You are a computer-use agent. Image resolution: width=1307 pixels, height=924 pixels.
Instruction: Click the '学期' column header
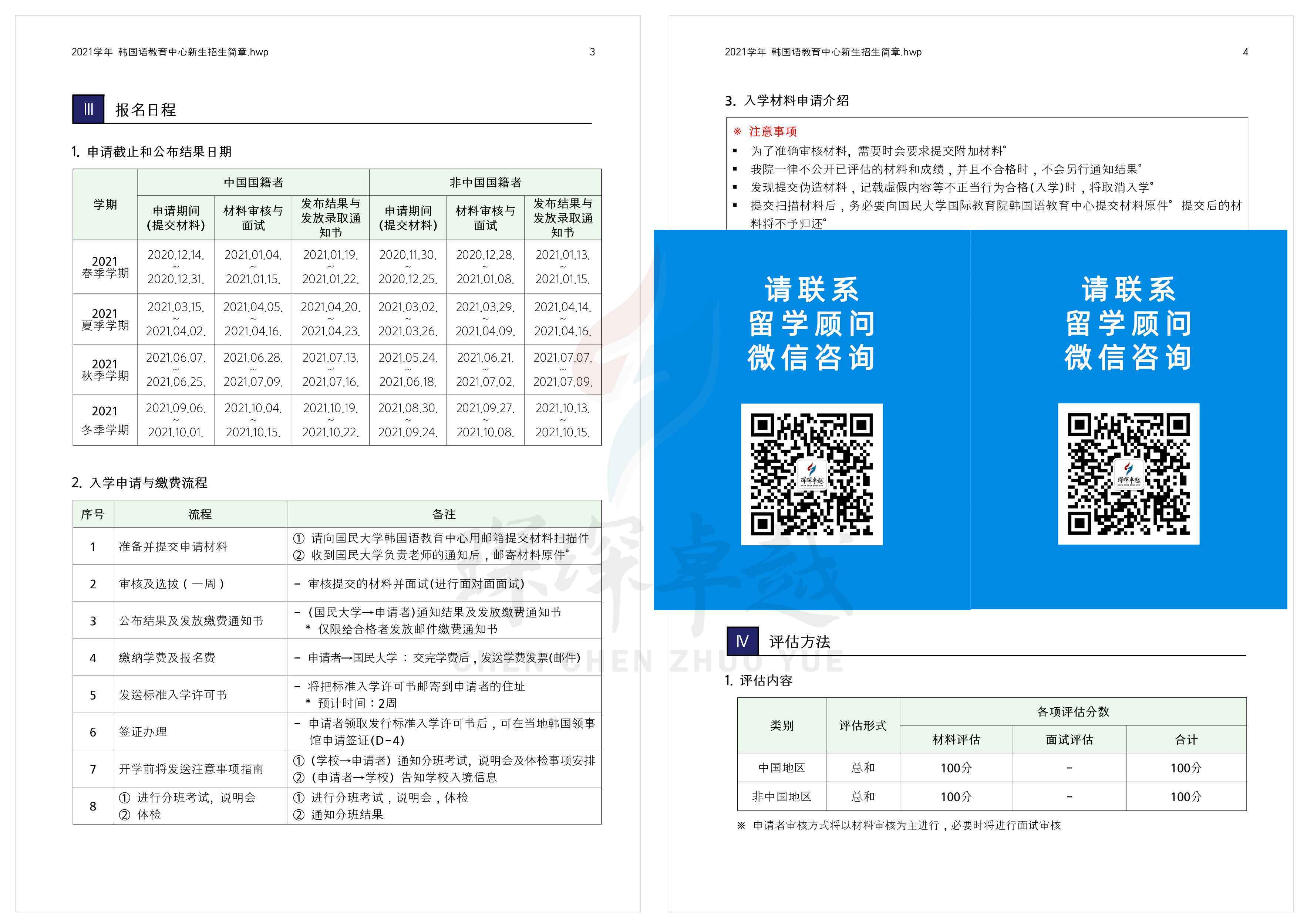pyautogui.click(x=105, y=204)
